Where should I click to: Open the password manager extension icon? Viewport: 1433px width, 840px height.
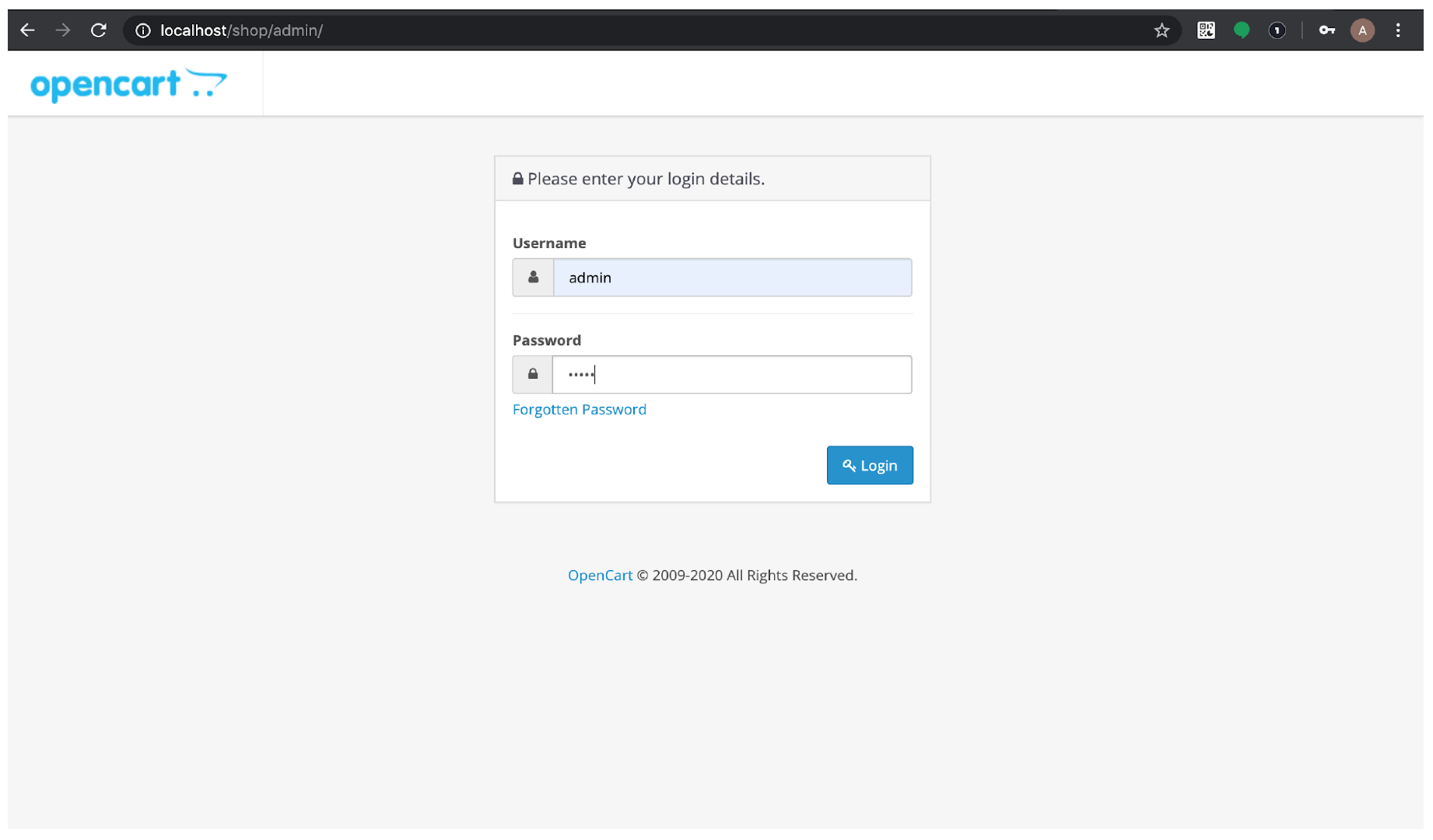coord(1277,30)
